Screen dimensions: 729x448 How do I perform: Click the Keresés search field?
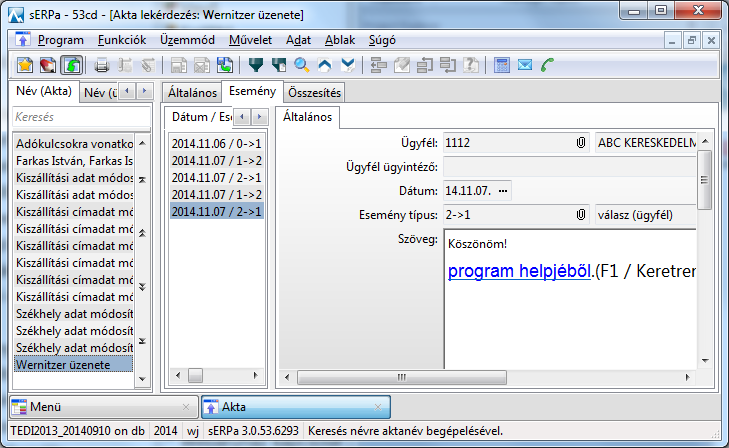tap(81, 117)
